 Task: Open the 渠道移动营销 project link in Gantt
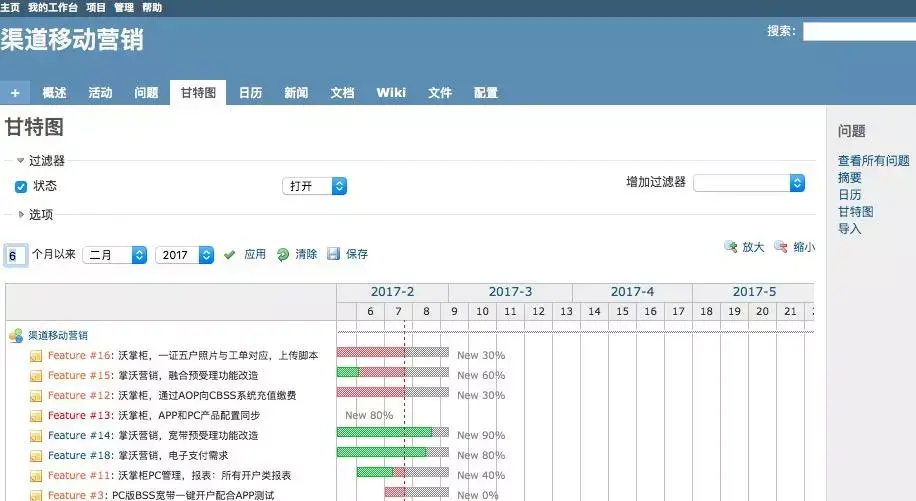(58, 335)
